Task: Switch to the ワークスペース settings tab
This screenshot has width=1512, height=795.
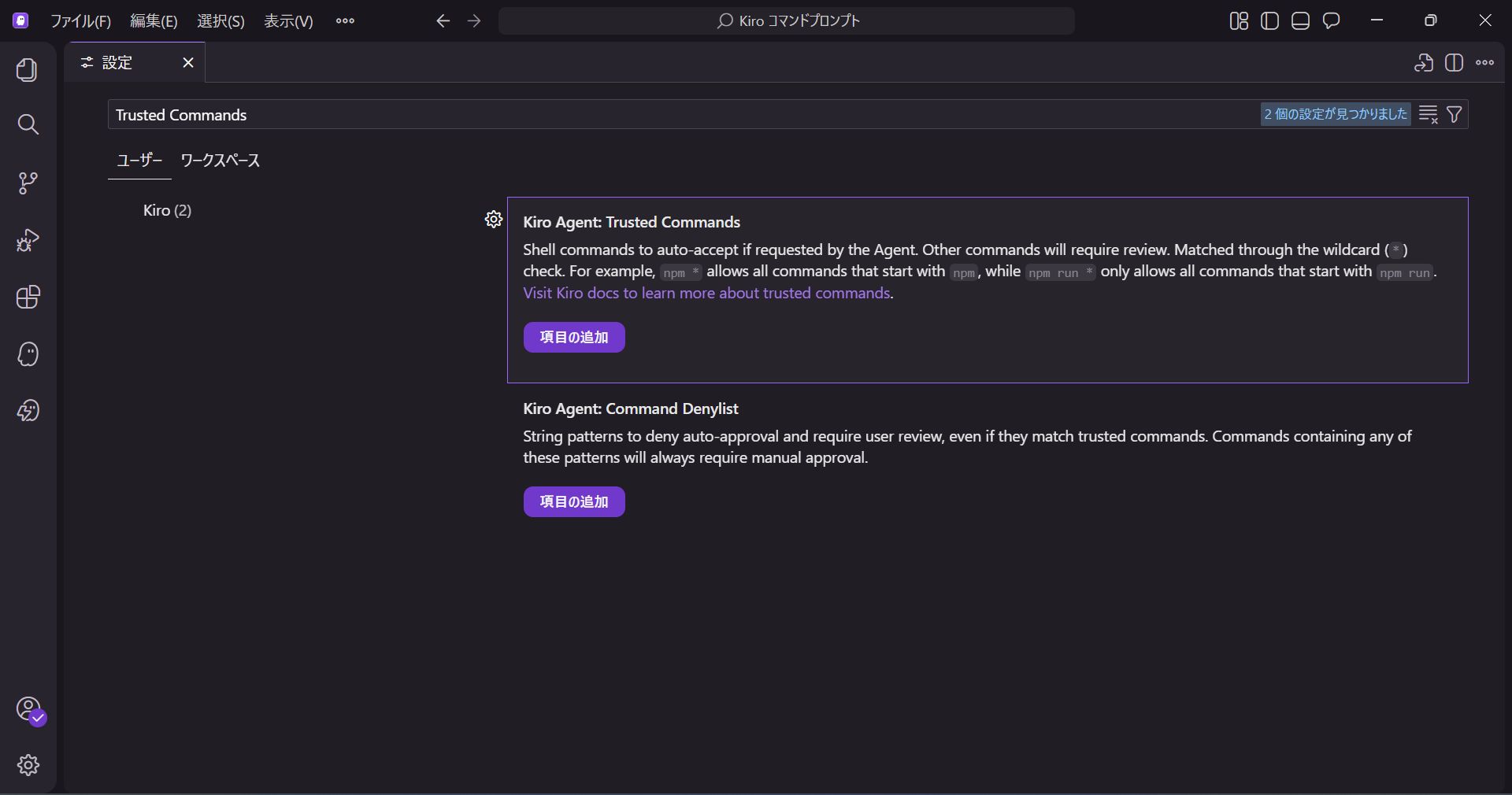Action: pos(220,161)
